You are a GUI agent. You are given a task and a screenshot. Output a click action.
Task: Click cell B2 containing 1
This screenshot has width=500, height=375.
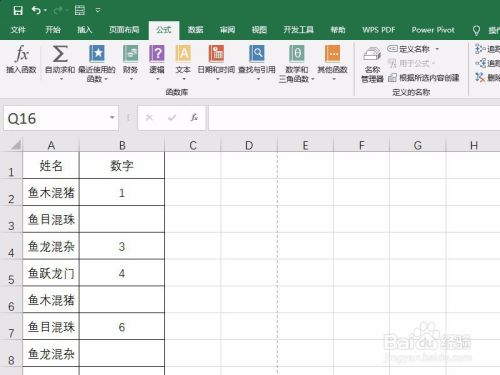coord(122,192)
